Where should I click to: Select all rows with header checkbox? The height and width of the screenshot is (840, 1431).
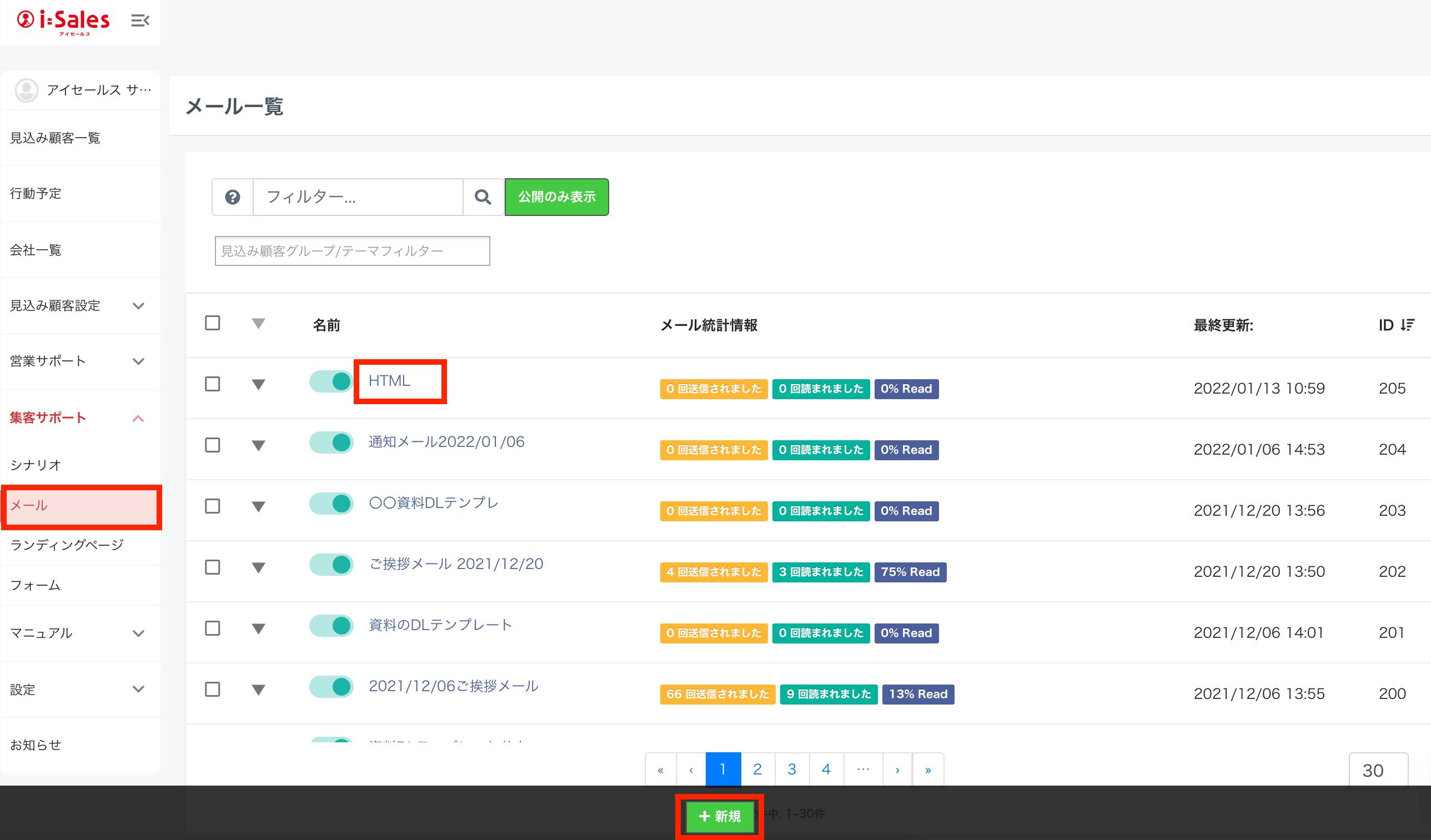click(x=212, y=323)
